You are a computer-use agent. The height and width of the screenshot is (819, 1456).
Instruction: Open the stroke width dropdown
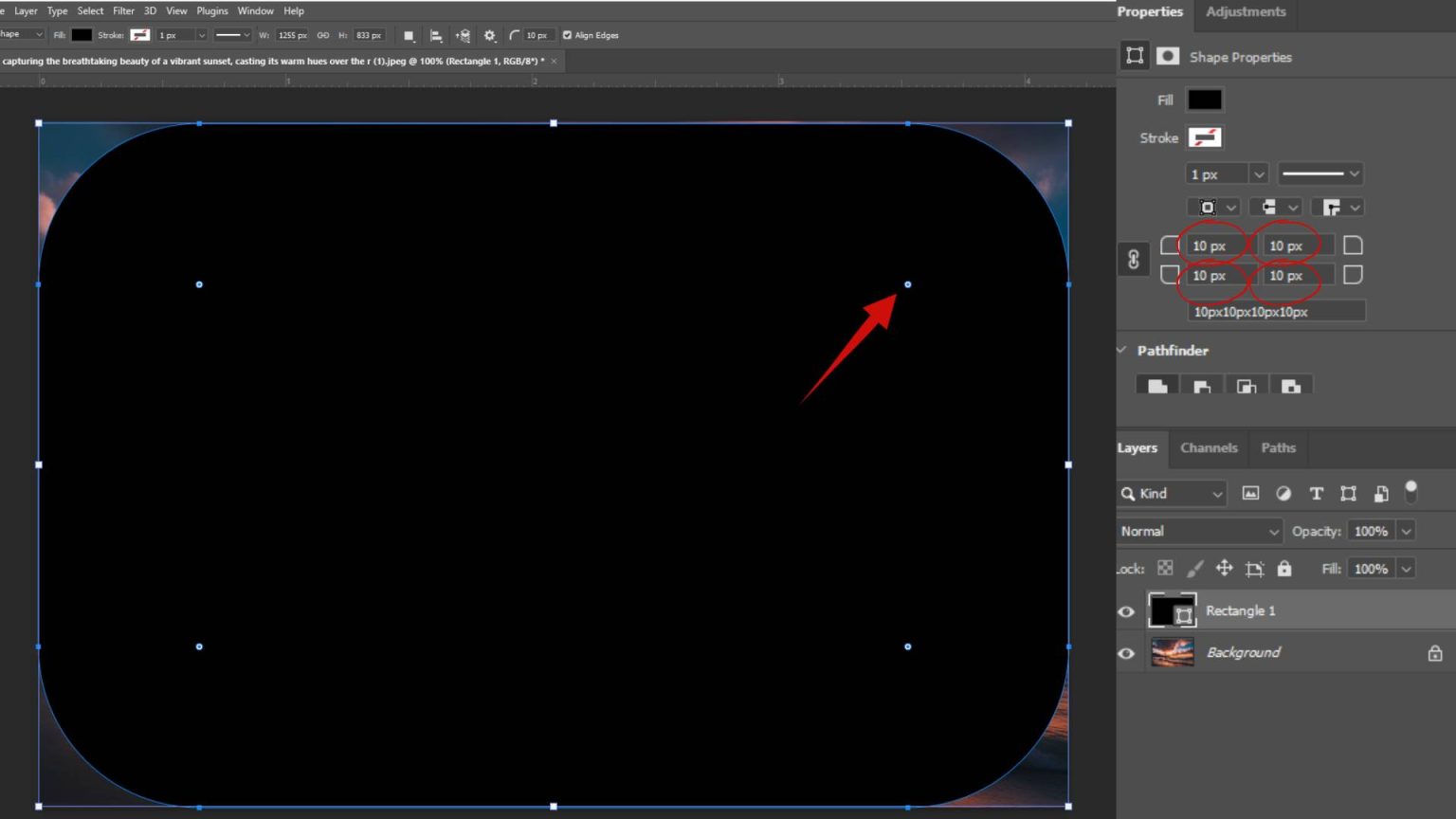1259,173
